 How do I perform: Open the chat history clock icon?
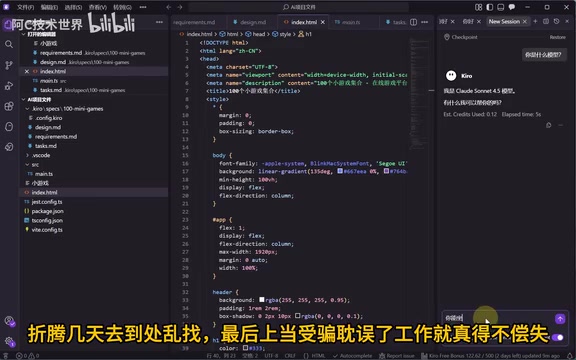click(557, 21)
